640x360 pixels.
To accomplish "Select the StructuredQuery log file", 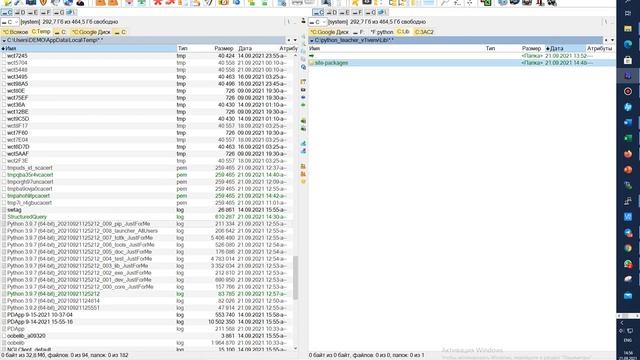I will click(147, 217).
